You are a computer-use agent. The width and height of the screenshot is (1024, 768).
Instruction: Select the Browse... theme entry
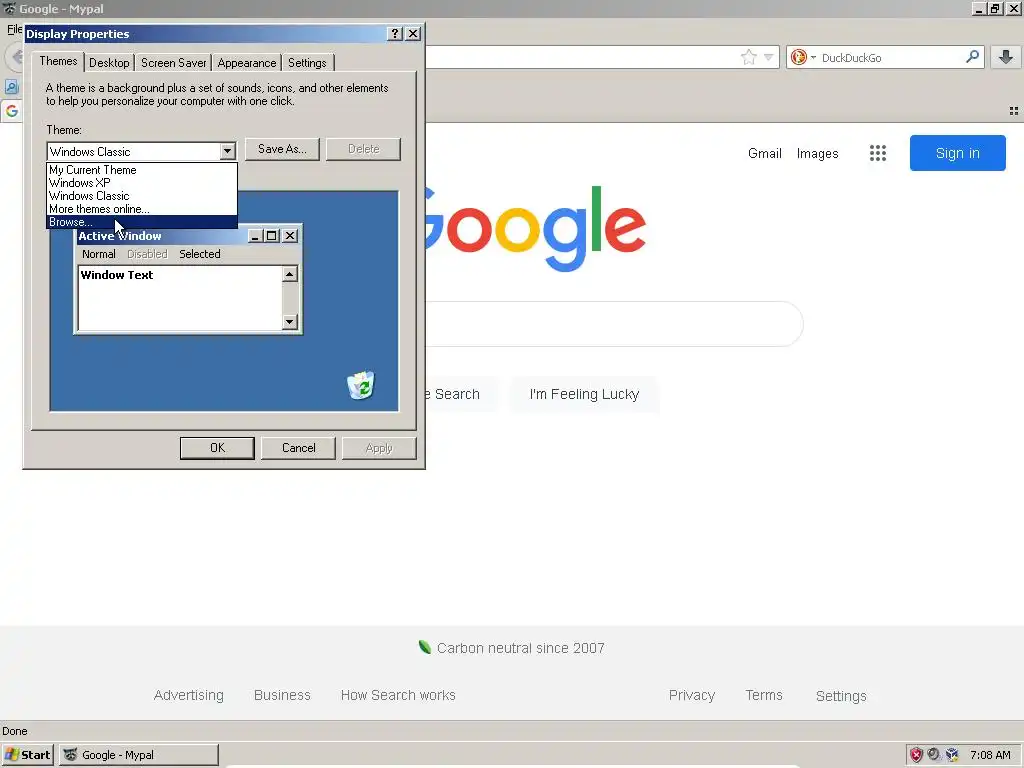[142, 222]
